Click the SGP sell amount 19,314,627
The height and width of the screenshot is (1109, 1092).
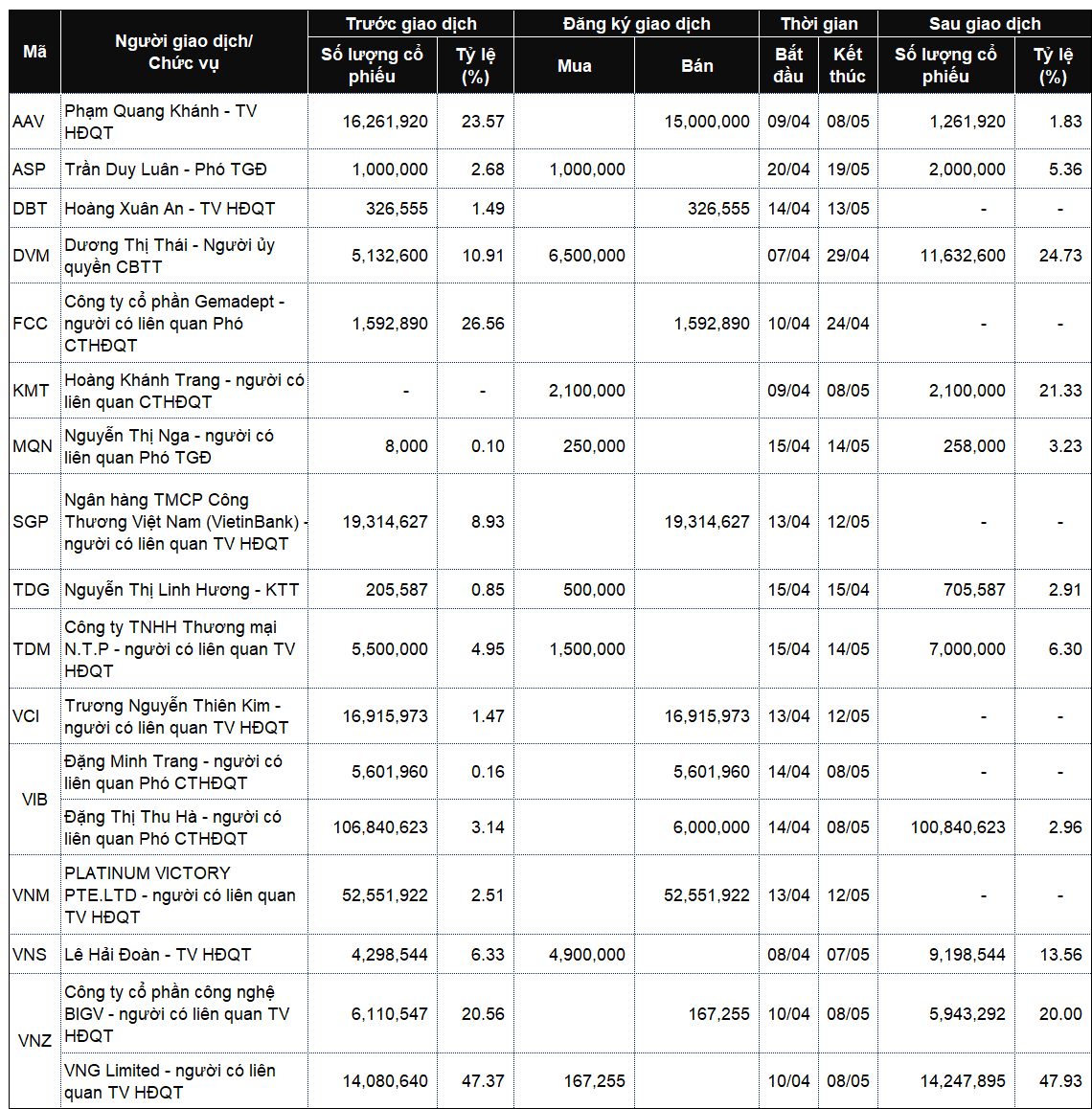(x=707, y=522)
